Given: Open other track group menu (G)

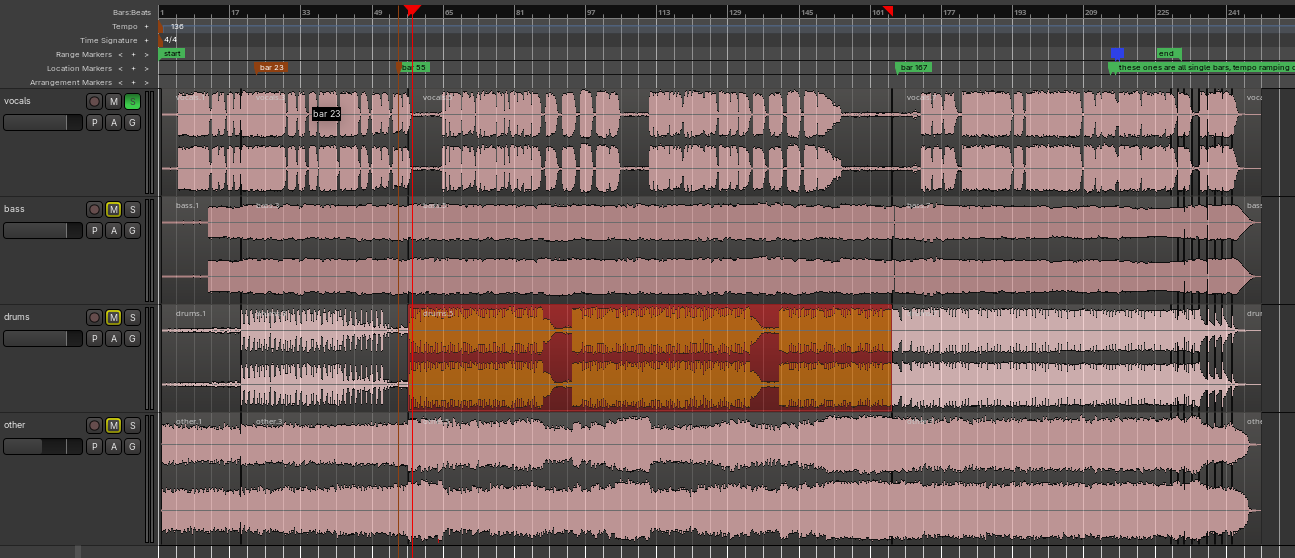Looking at the screenshot, I should 132,446.
